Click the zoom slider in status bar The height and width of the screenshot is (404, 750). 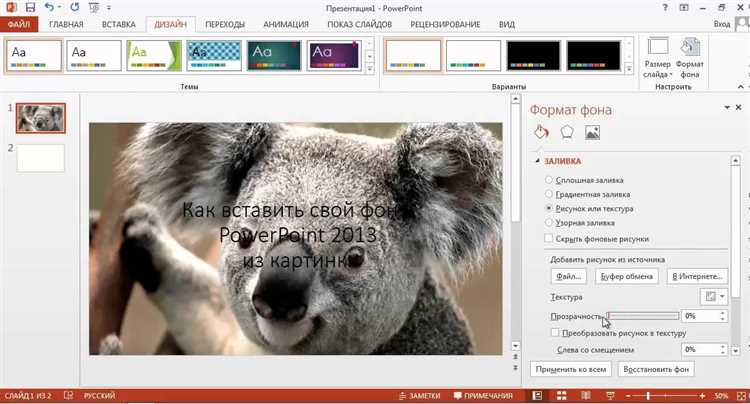pyautogui.click(x=665, y=396)
